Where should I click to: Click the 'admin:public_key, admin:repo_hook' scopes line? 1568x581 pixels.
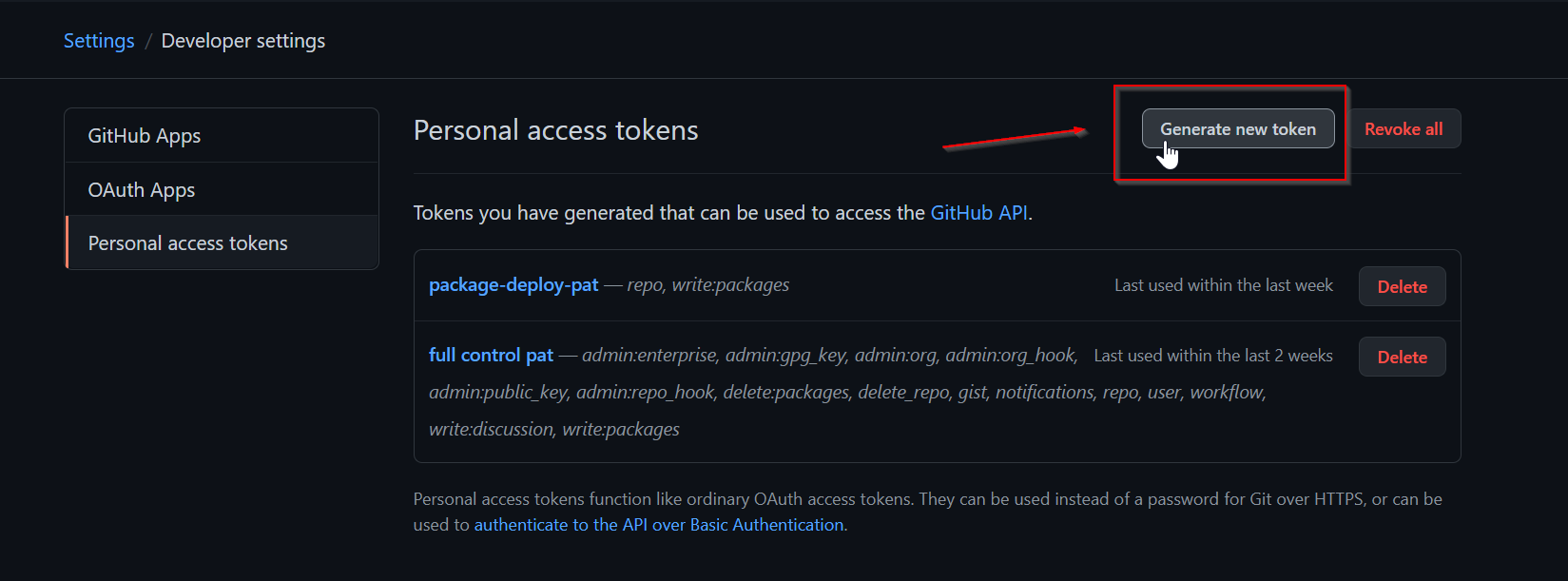pos(847,392)
